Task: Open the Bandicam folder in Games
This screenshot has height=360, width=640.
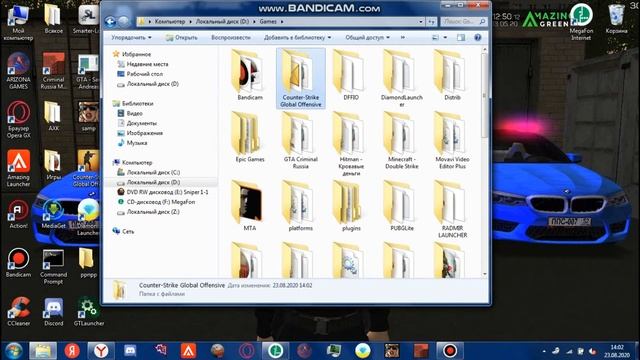Action: [250, 76]
